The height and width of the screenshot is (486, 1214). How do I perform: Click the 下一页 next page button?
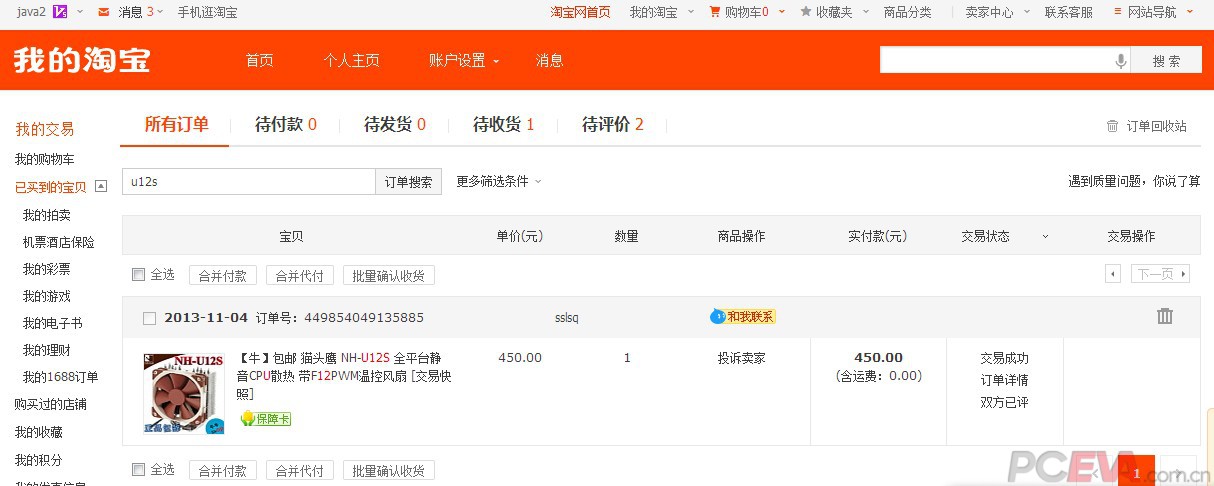point(1160,274)
